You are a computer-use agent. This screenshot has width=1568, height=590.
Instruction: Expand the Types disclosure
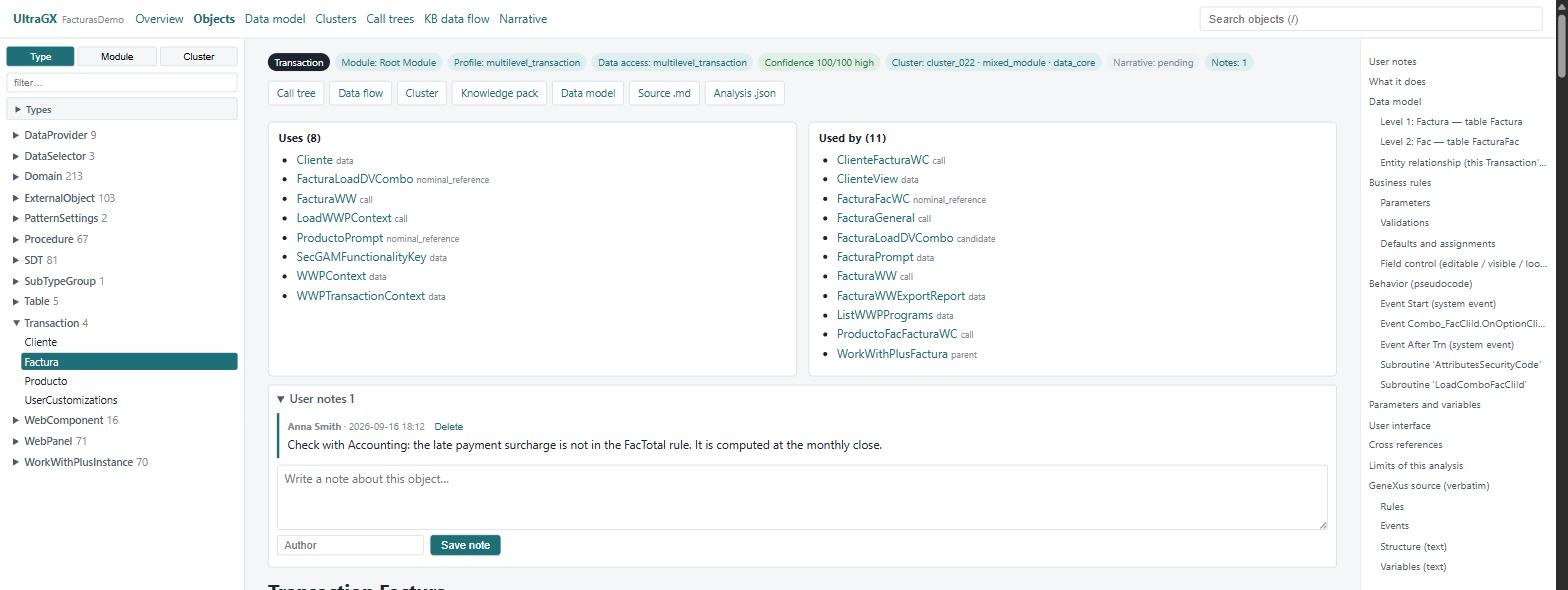pyautogui.click(x=122, y=109)
